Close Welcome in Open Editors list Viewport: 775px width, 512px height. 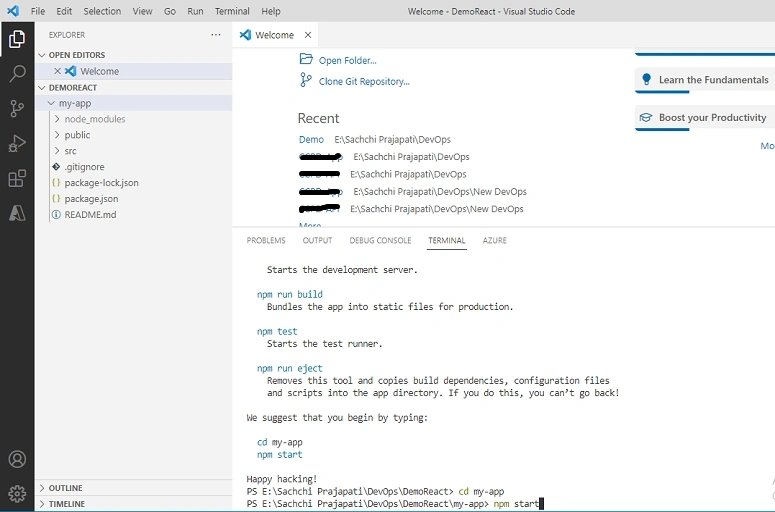tap(57, 71)
